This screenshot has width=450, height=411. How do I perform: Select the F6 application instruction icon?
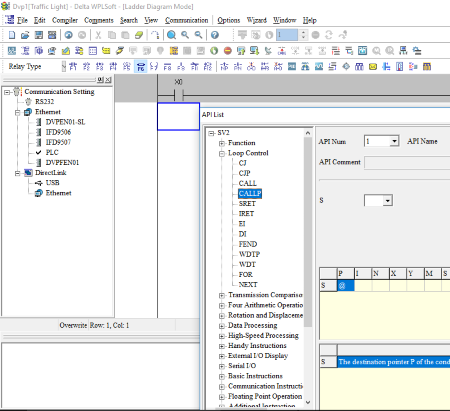(x=141, y=66)
